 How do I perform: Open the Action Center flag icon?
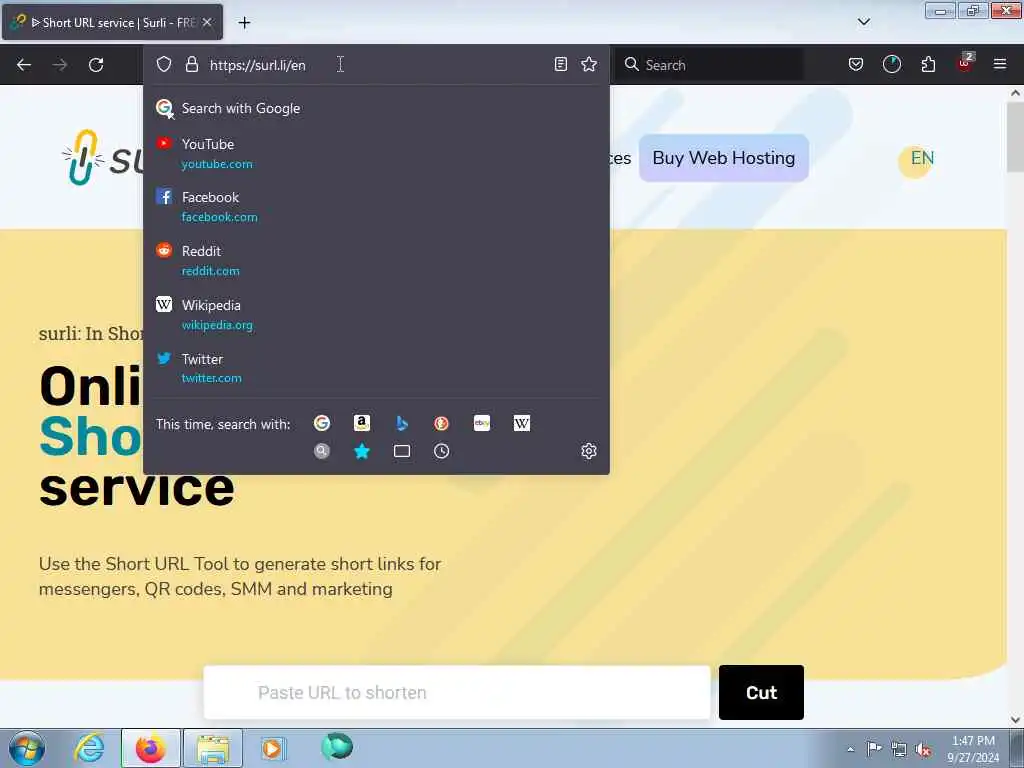pyautogui.click(x=874, y=748)
